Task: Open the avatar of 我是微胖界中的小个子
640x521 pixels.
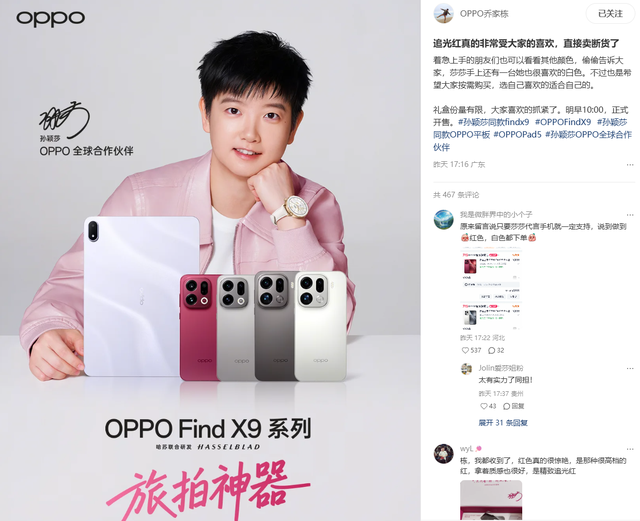Action: pyautogui.click(x=443, y=220)
